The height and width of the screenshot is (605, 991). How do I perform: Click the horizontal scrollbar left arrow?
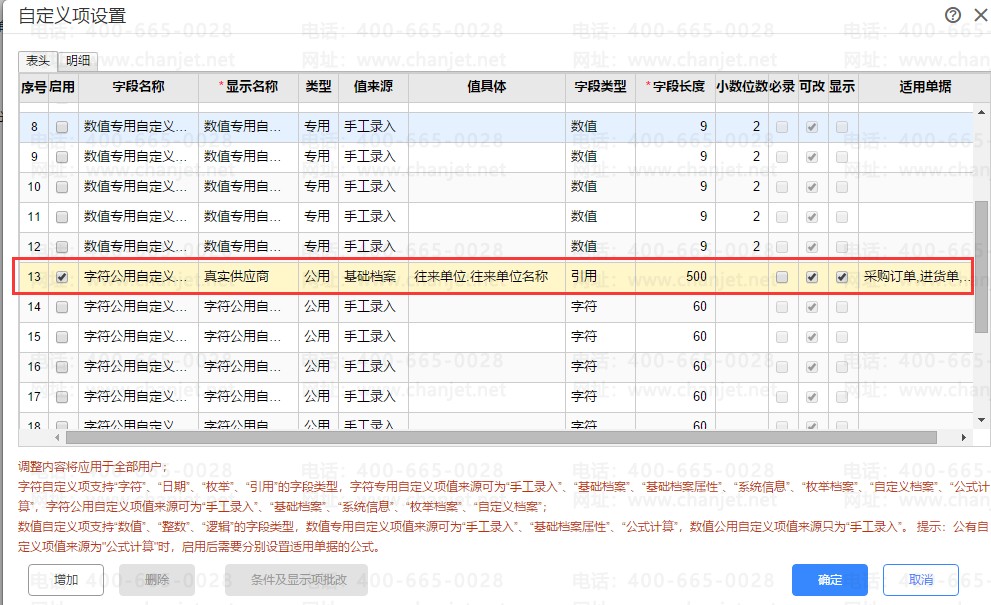point(58,437)
